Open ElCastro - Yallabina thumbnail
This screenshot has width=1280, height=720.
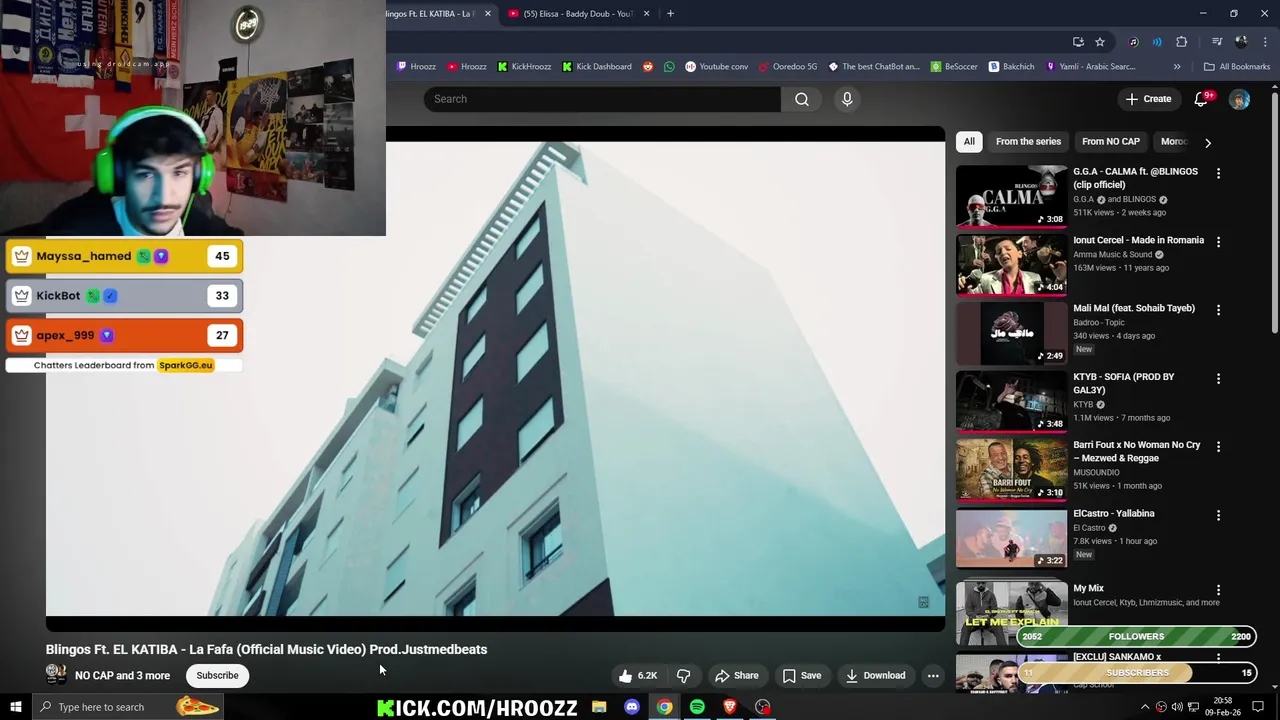pos(1011,539)
